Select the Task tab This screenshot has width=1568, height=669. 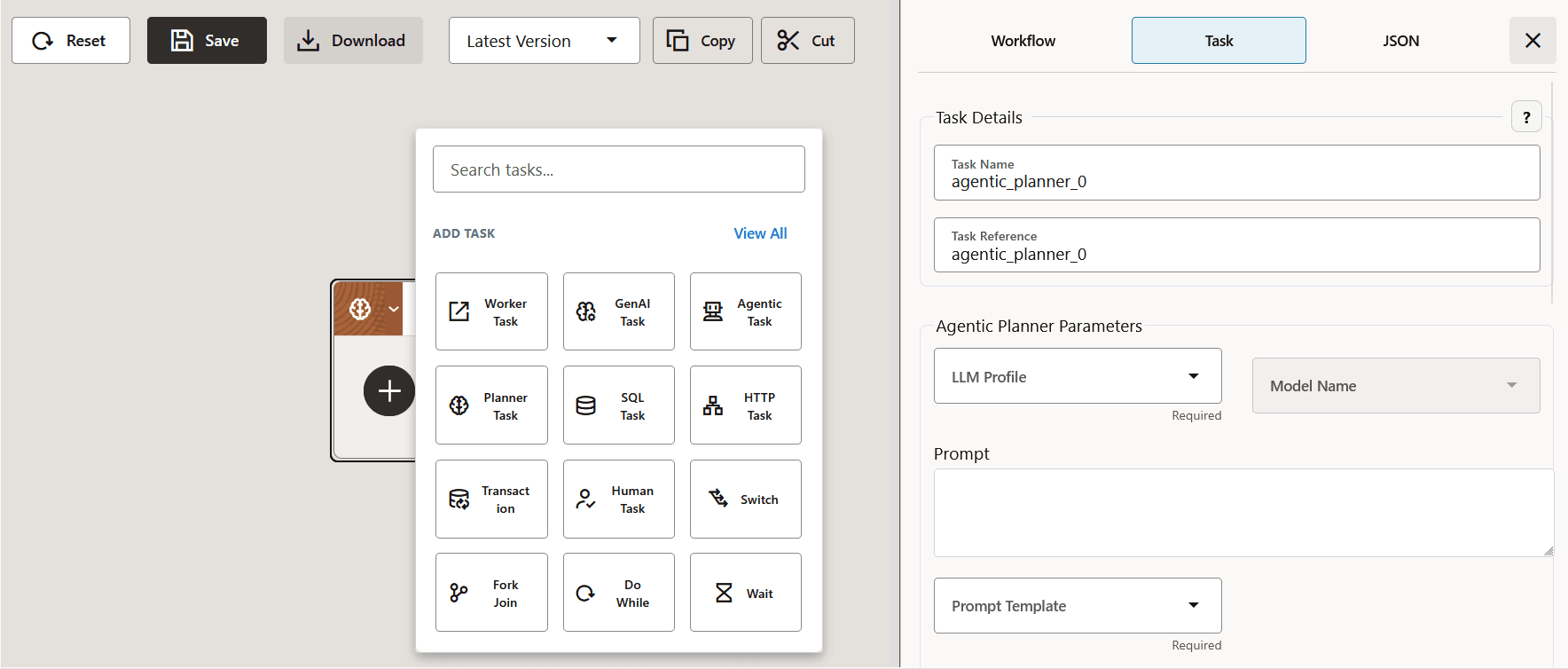[1219, 40]
